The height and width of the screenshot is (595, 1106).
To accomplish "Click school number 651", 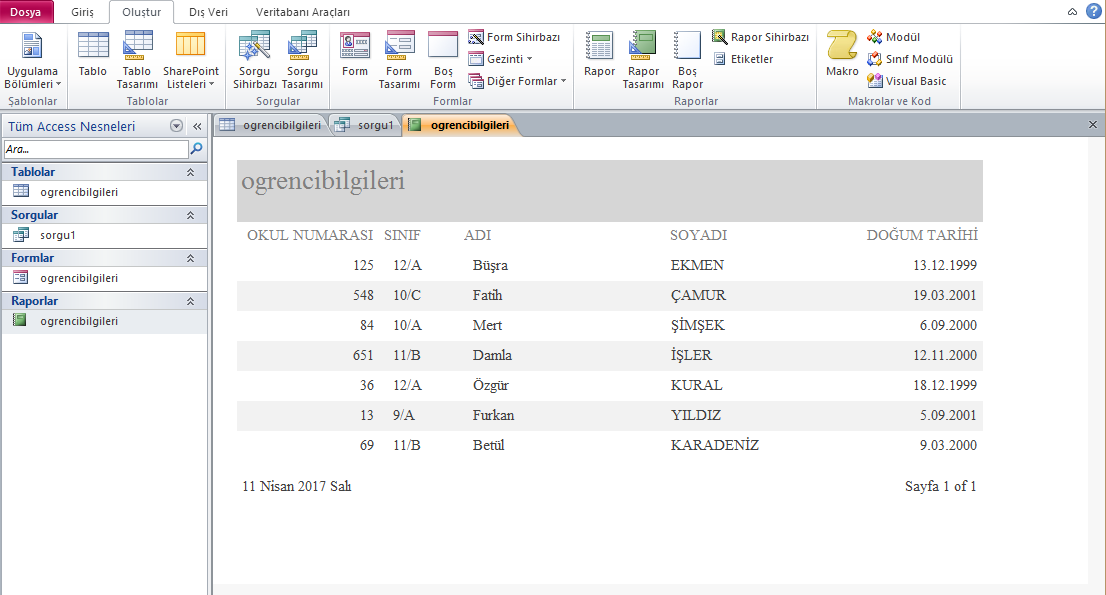I will point(363,355).
